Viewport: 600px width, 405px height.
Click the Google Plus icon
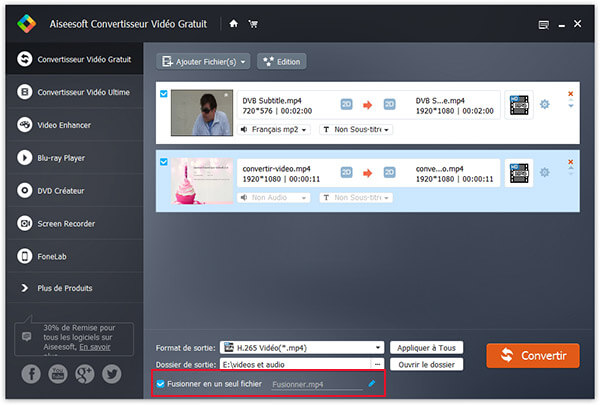coord(84,373)
